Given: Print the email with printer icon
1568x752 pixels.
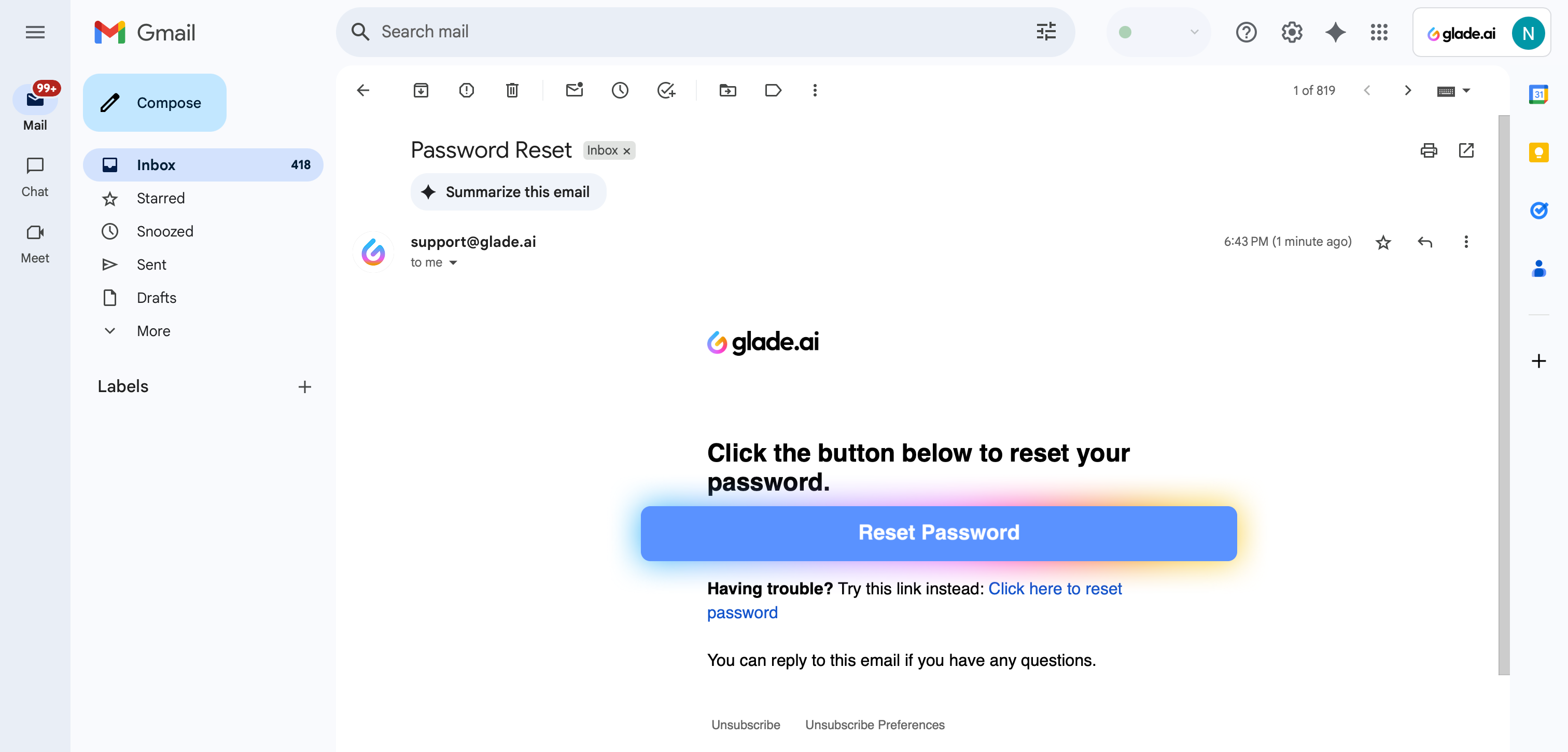Looking at the screenshot, I should coord(1428,150).
